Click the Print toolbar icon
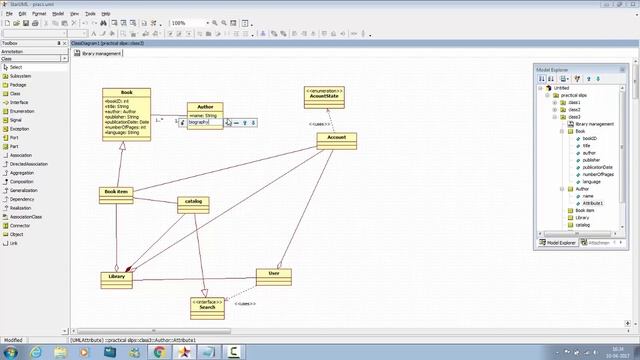 (x=35, y=23)
